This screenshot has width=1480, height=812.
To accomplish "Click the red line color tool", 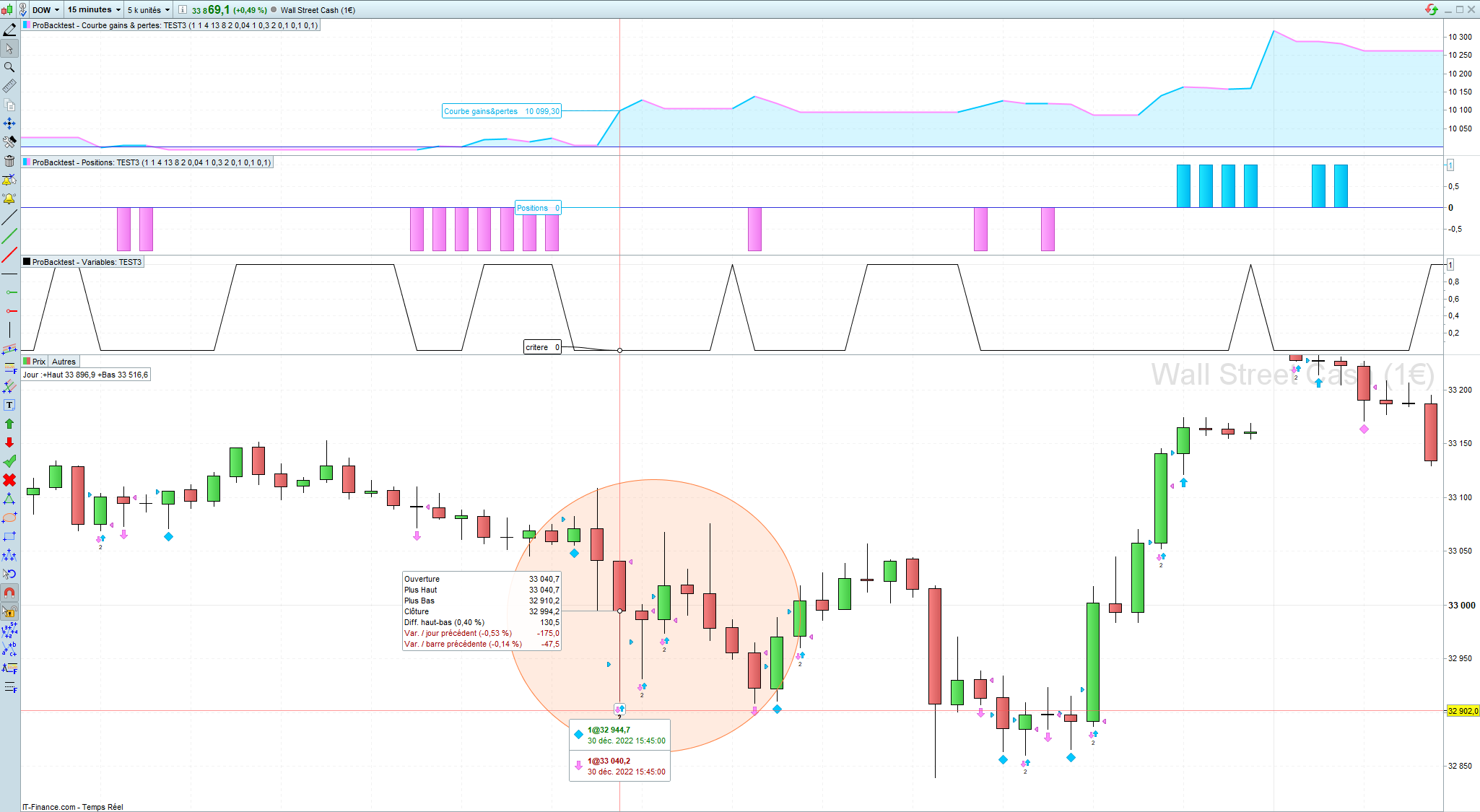I will 9,255.
